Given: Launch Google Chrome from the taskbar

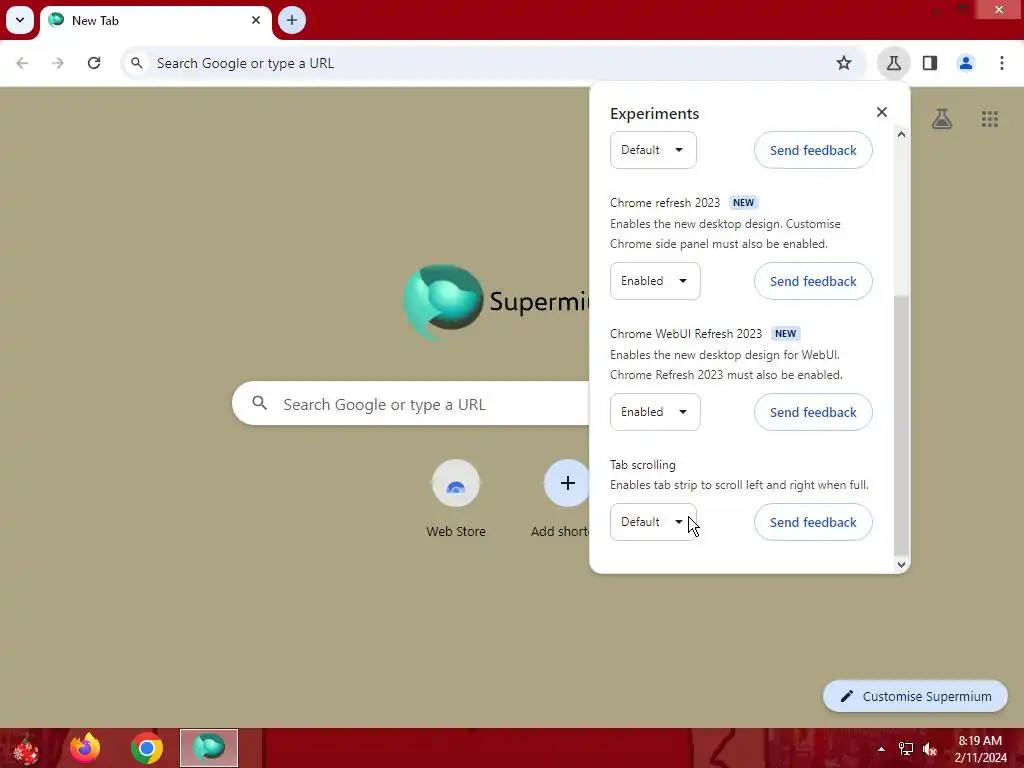Looking at the screenshot, I should point(147,748).
